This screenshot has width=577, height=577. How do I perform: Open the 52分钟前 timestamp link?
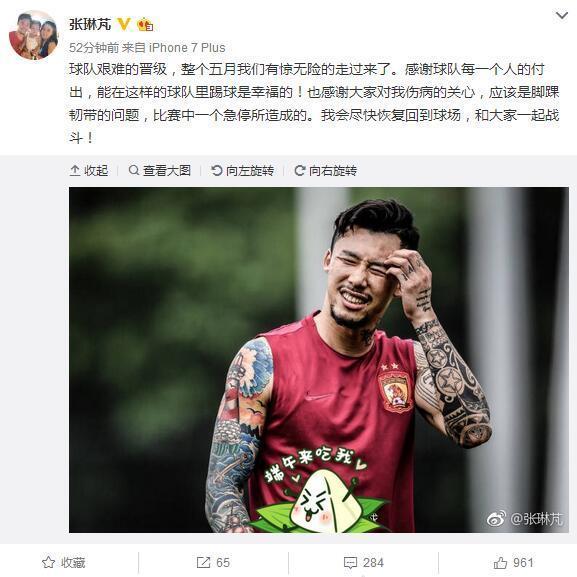point(94,48)
